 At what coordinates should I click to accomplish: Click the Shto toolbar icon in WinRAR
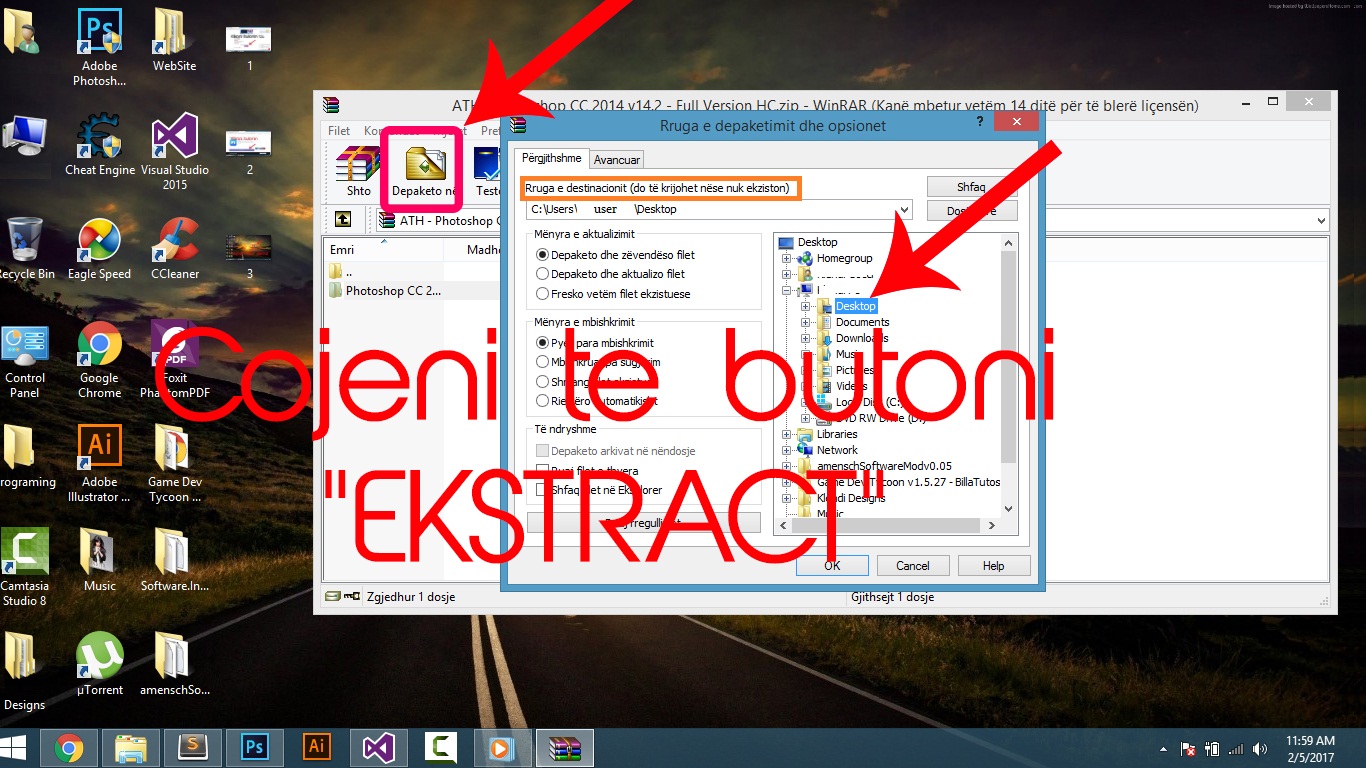358,171
